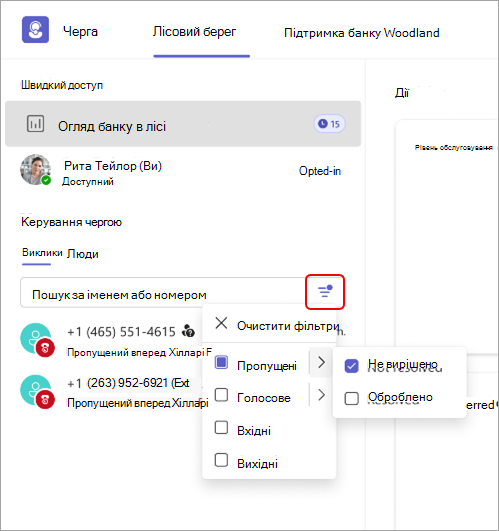This screenshot has width=499, height=531.
Task: Toggle the Пропущені filter checkbox
Action: (221, 362)
